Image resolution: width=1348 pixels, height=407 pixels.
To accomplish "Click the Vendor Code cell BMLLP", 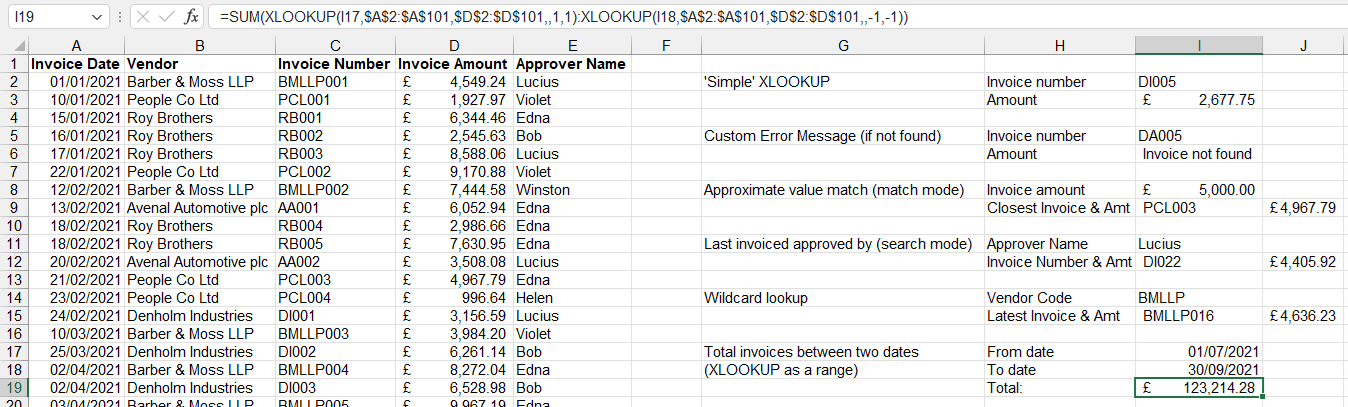I will click(x=1198, y=298).
